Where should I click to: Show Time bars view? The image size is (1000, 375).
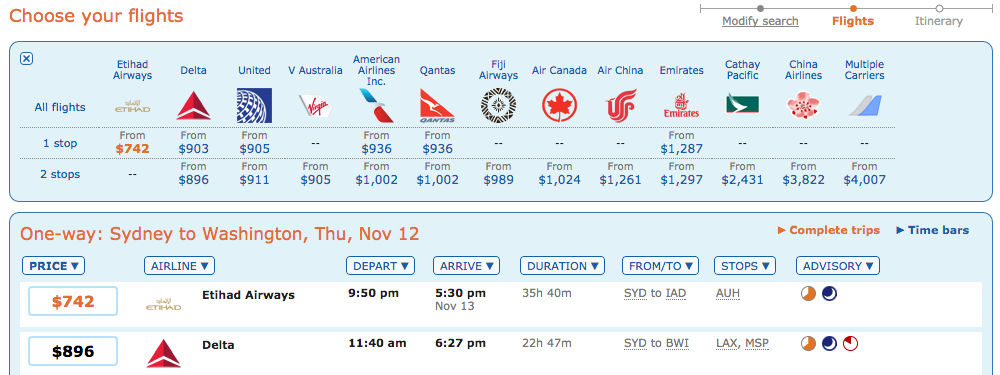point(932,230)
